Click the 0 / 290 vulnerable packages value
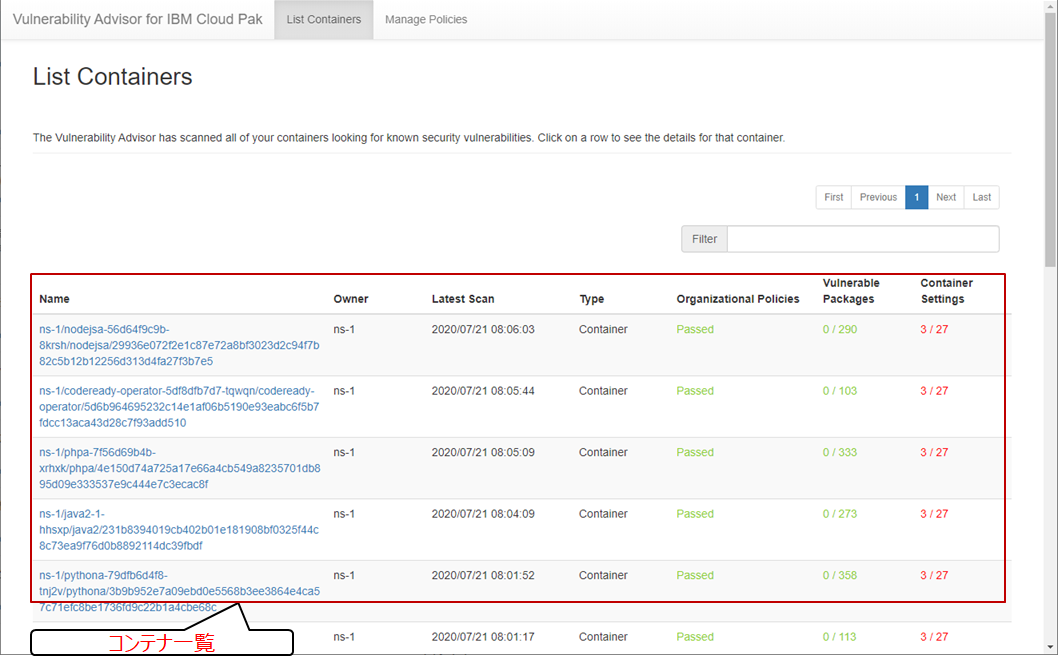This screenshot has width=1058, height=668. (839, 329)
